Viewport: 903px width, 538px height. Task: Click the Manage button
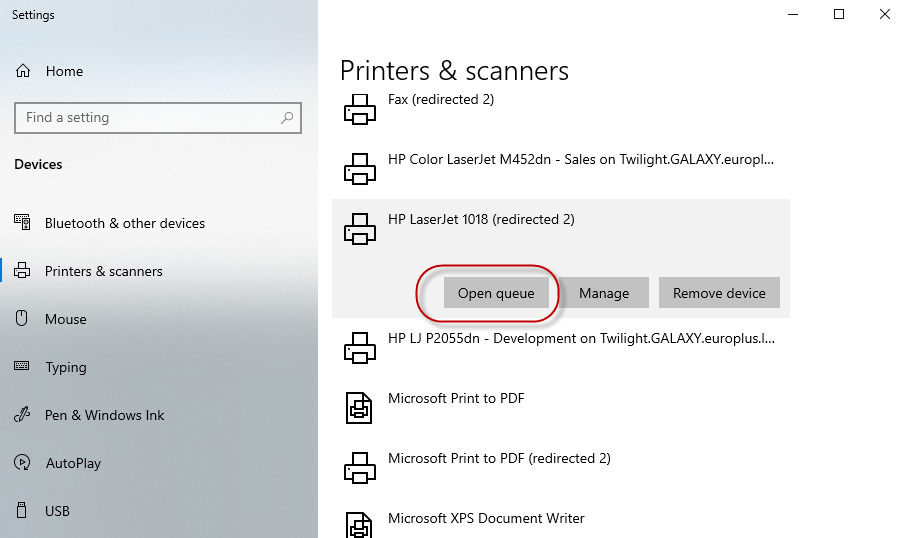click(604, 293)
